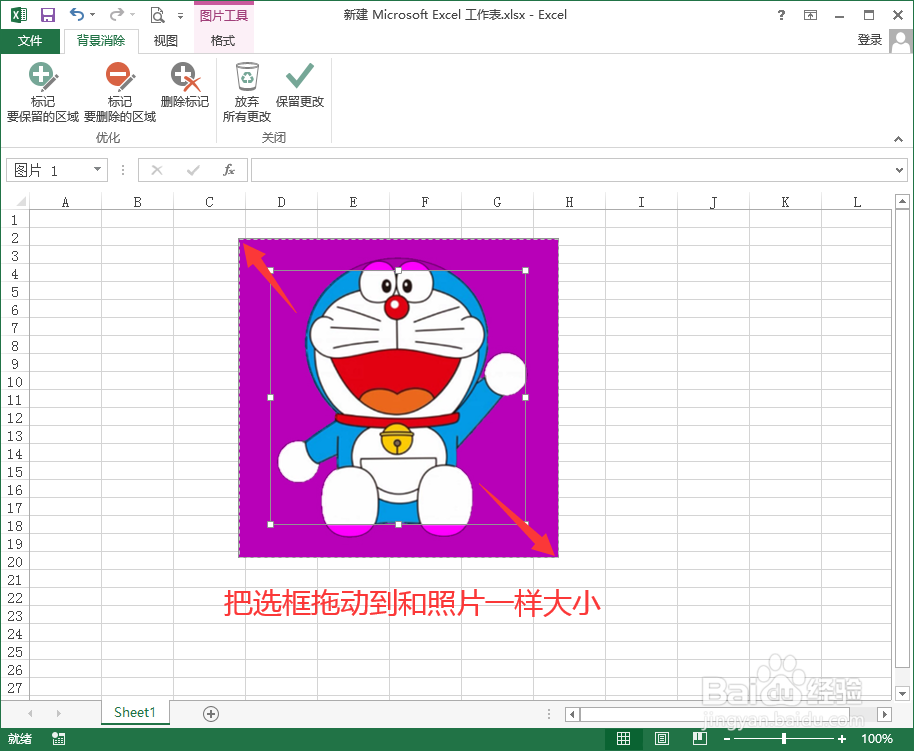Open ribbon display options button
914x751 pixels.
click(810, 15)
